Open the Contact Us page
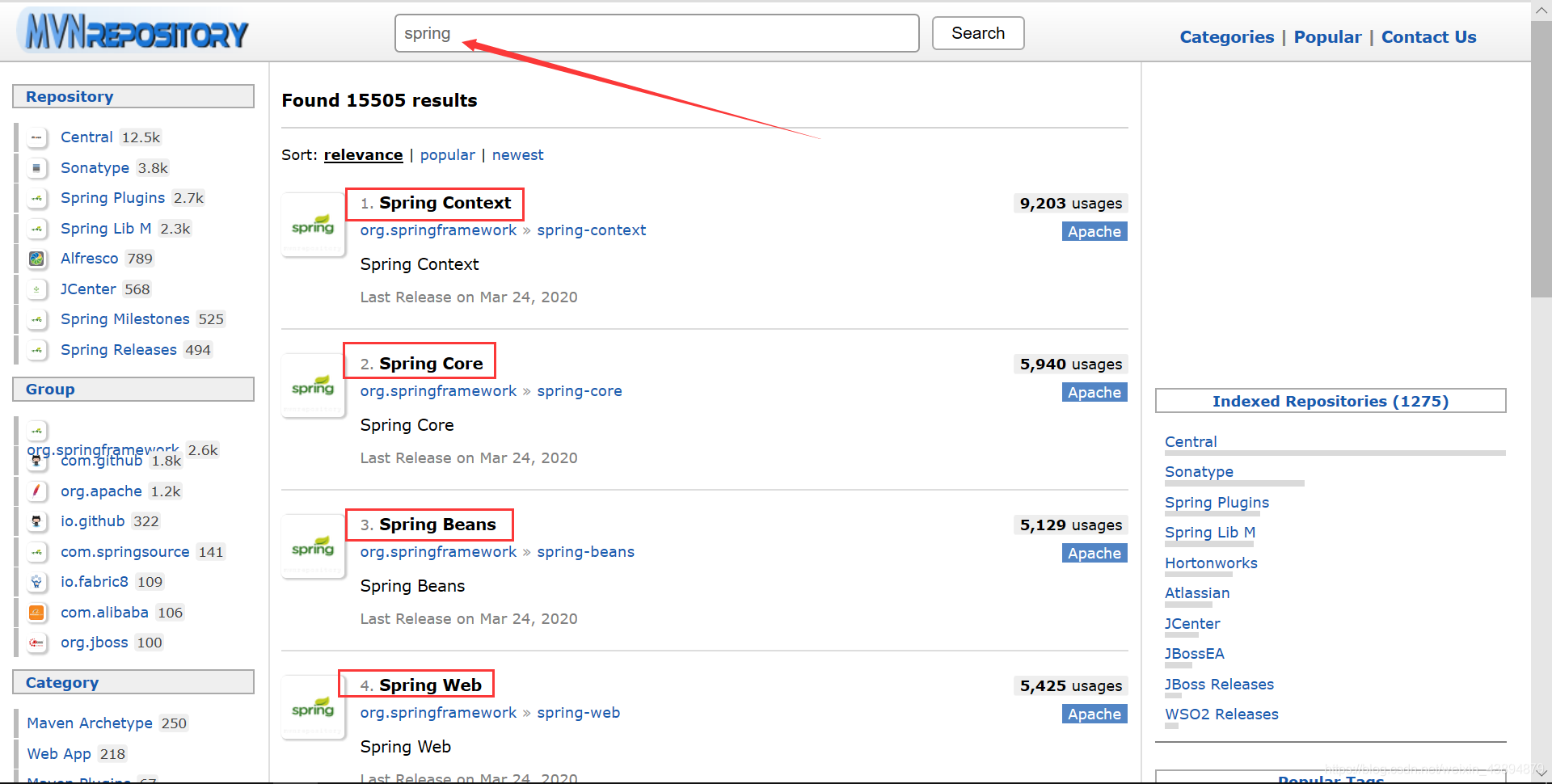1552x784 pixels. pyautogui.click(x=1428, y=37)
